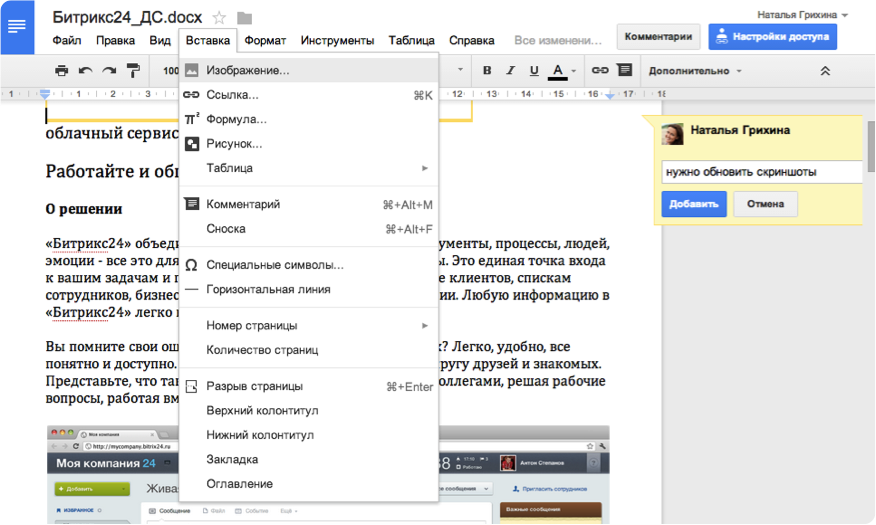Image resolution: width=876 pixels, height=525 pixels.
Task: Choose Оглавление menu item
Action: point(309,484)
